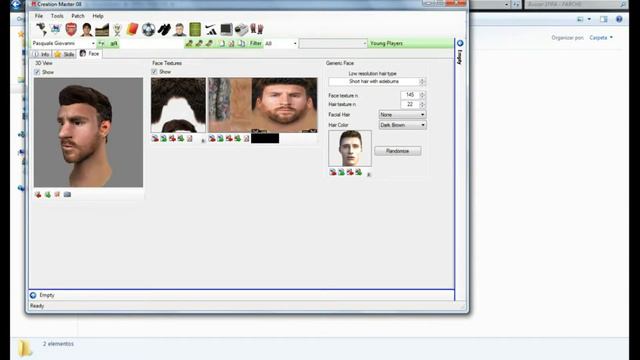Viewport: 640px width, 360px height.
Task: Open the green pitch Formations icon
Action: (x=195, y=29)
